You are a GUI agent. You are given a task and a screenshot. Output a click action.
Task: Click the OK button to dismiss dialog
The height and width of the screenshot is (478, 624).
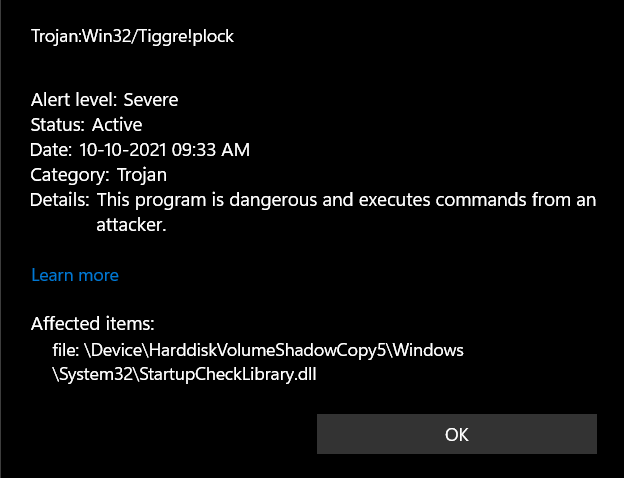click(x=456, y=434)
